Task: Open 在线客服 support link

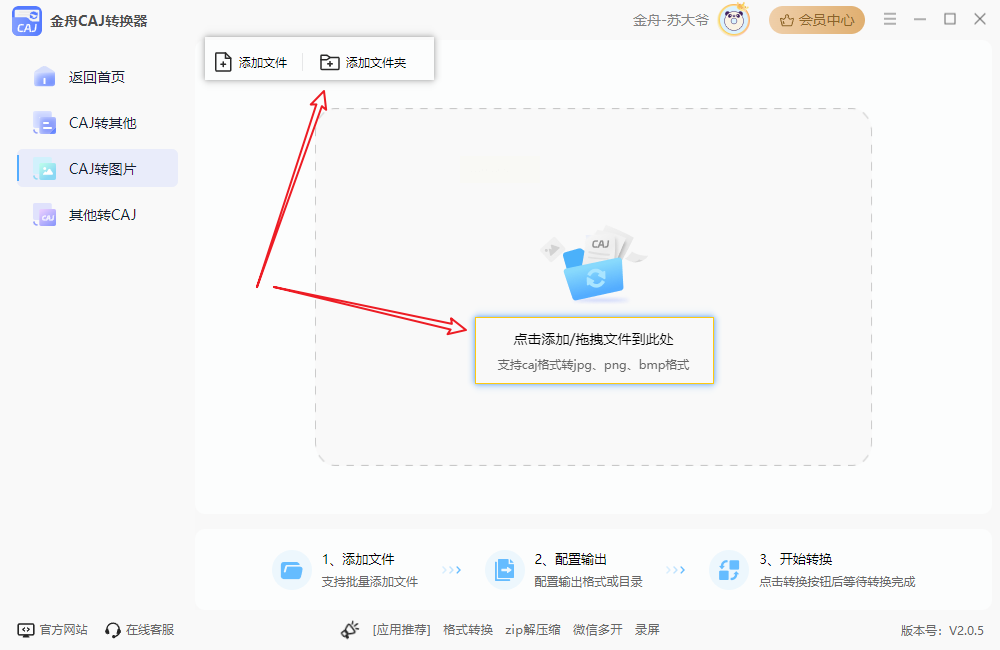Action: tap(150, 630)
